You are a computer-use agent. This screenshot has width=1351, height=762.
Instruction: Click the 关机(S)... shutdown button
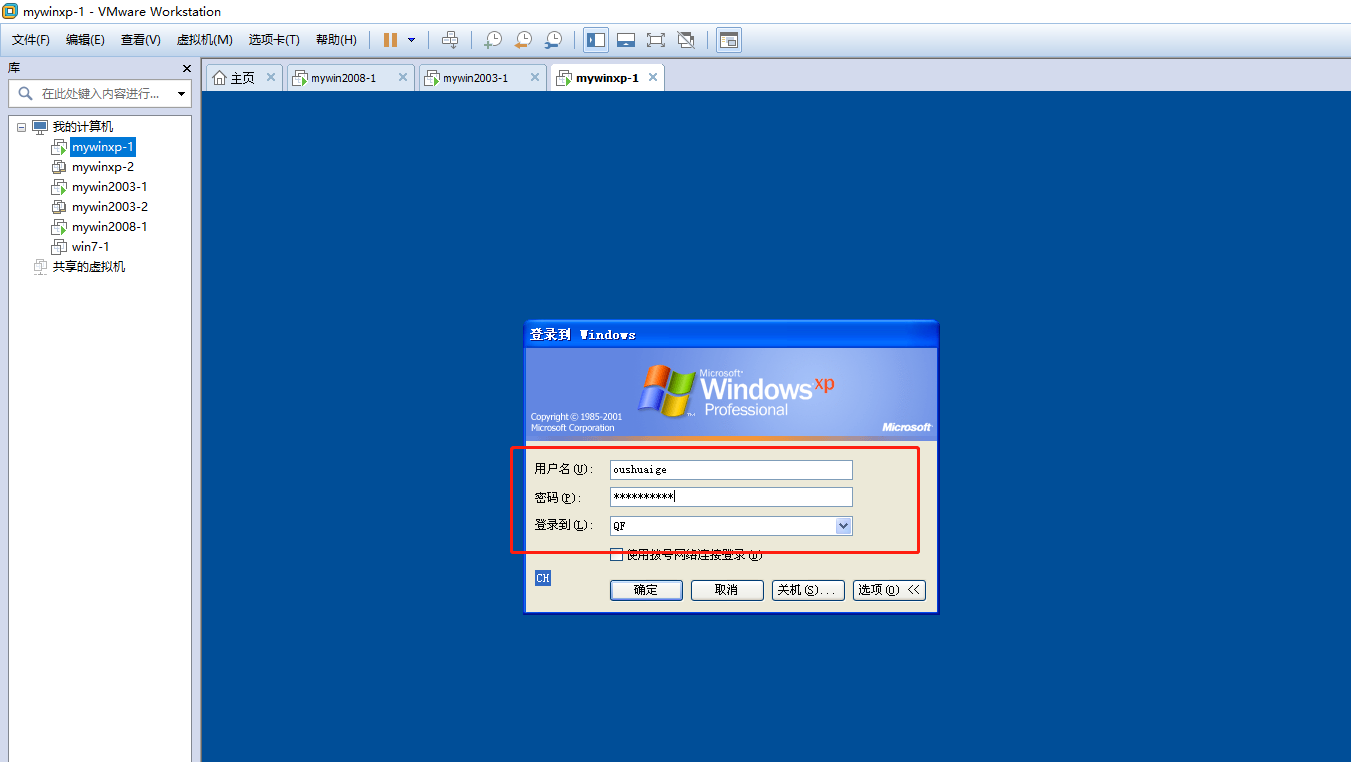[808, 590]
